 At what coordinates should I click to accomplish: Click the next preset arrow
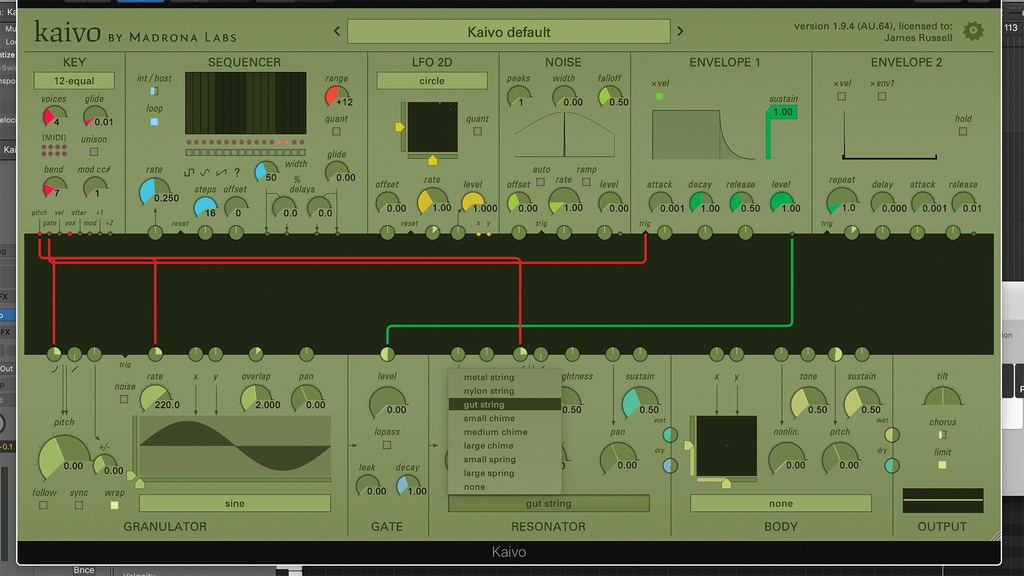(x=679, y=31)
